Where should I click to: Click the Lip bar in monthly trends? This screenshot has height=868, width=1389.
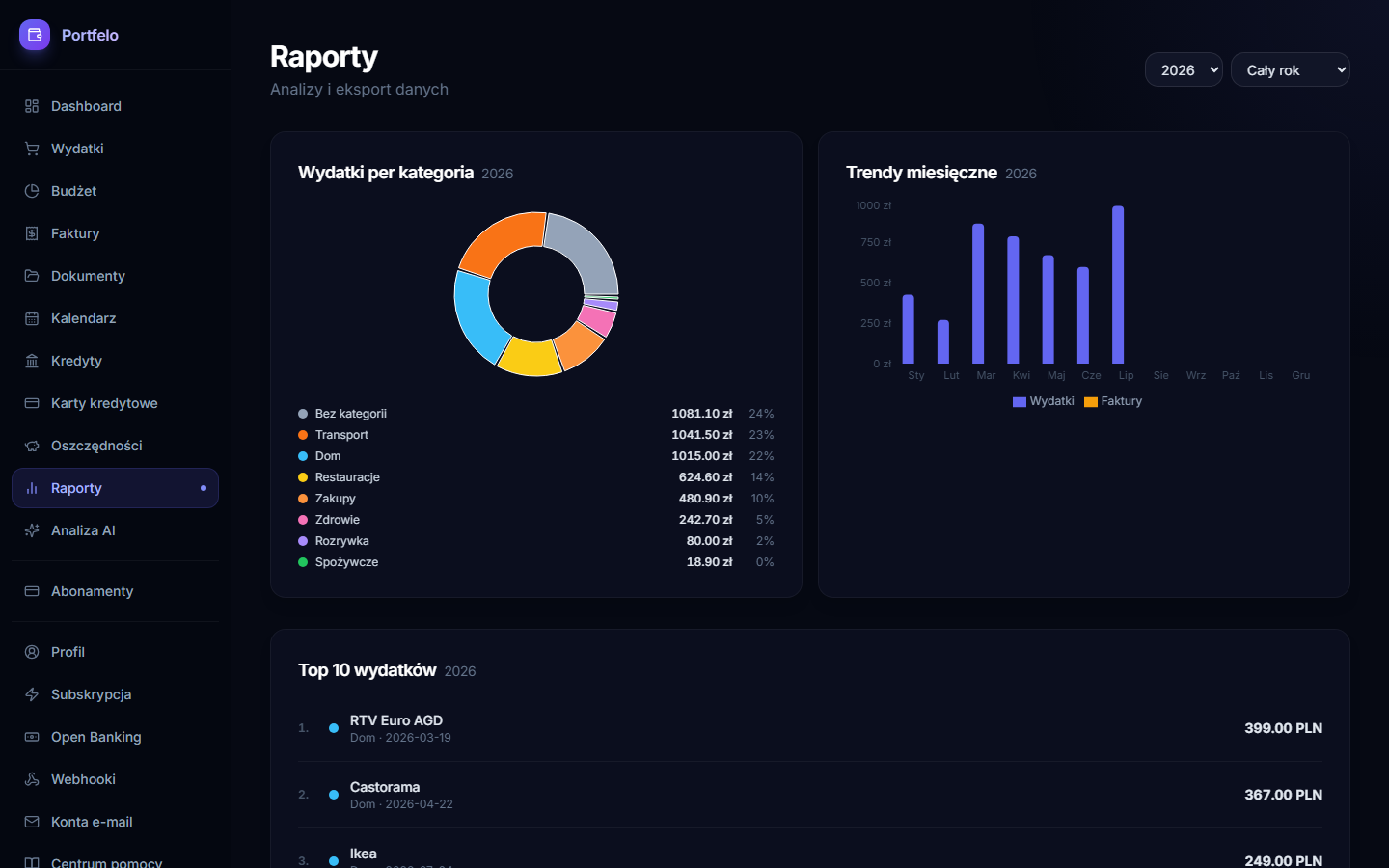coord(1118,285)
